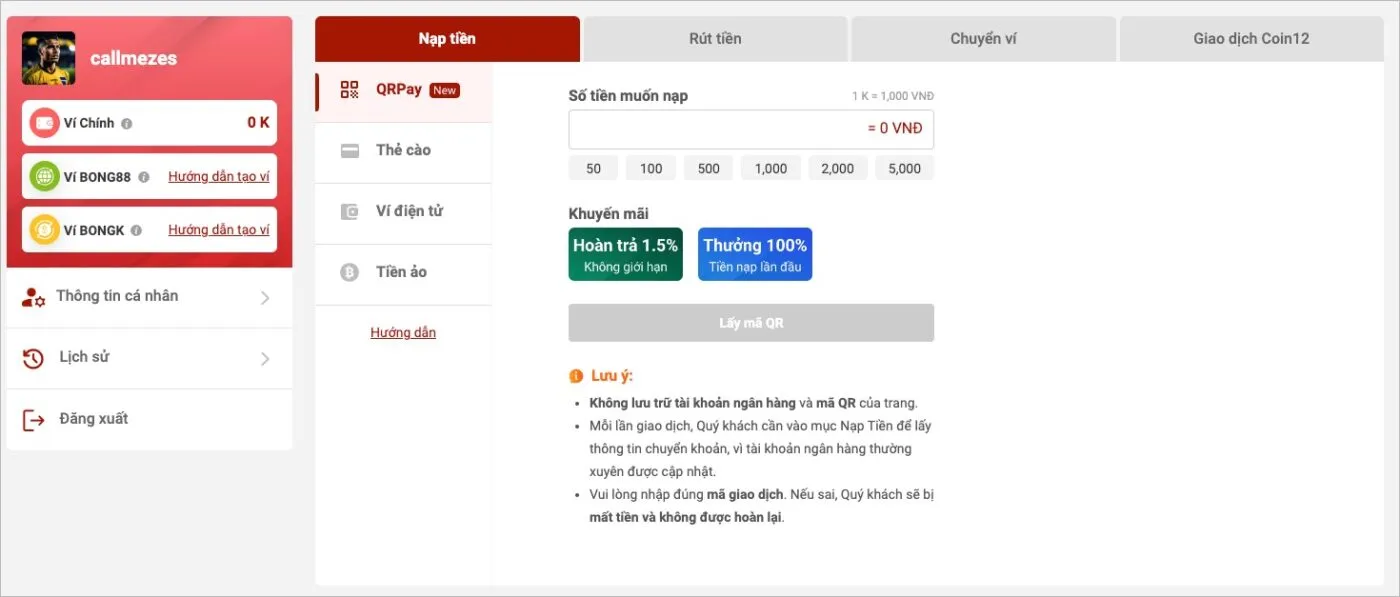Click the info icon beside Ví BONG88
Viewport: 1400px width, 597px height.
click(144, 177)
